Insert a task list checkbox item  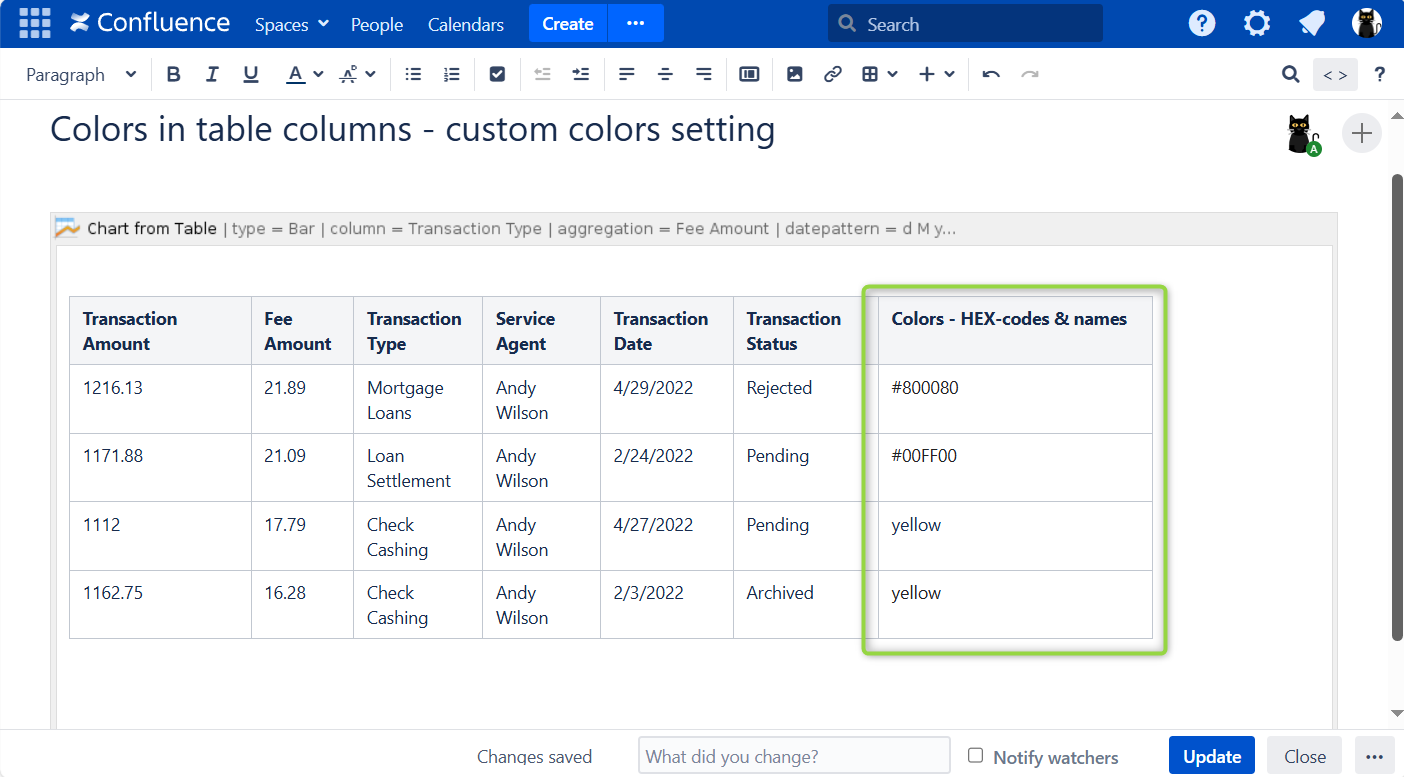click(x=498, y=74)
